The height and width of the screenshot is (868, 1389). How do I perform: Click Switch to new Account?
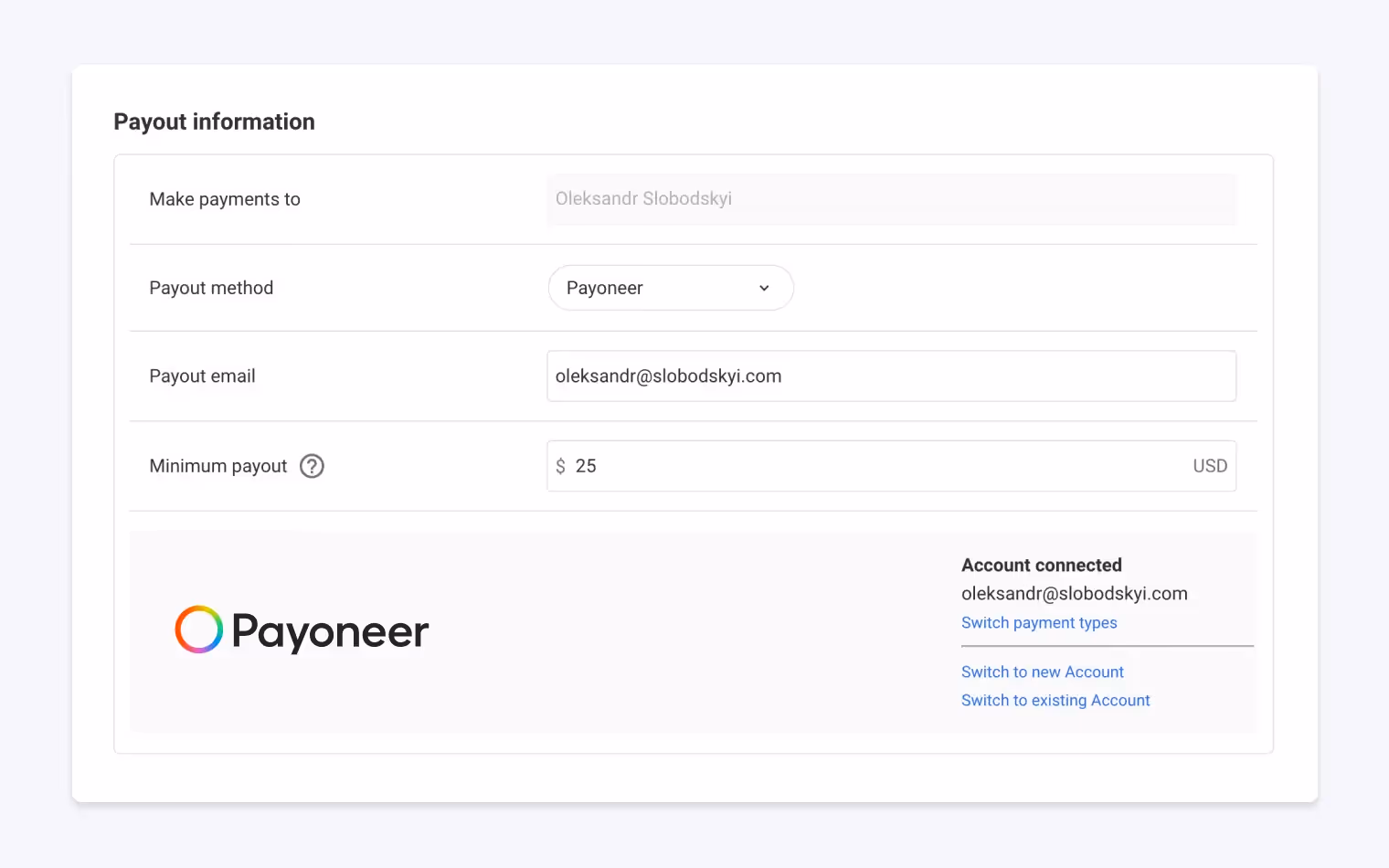click(x=1042, y=672)
